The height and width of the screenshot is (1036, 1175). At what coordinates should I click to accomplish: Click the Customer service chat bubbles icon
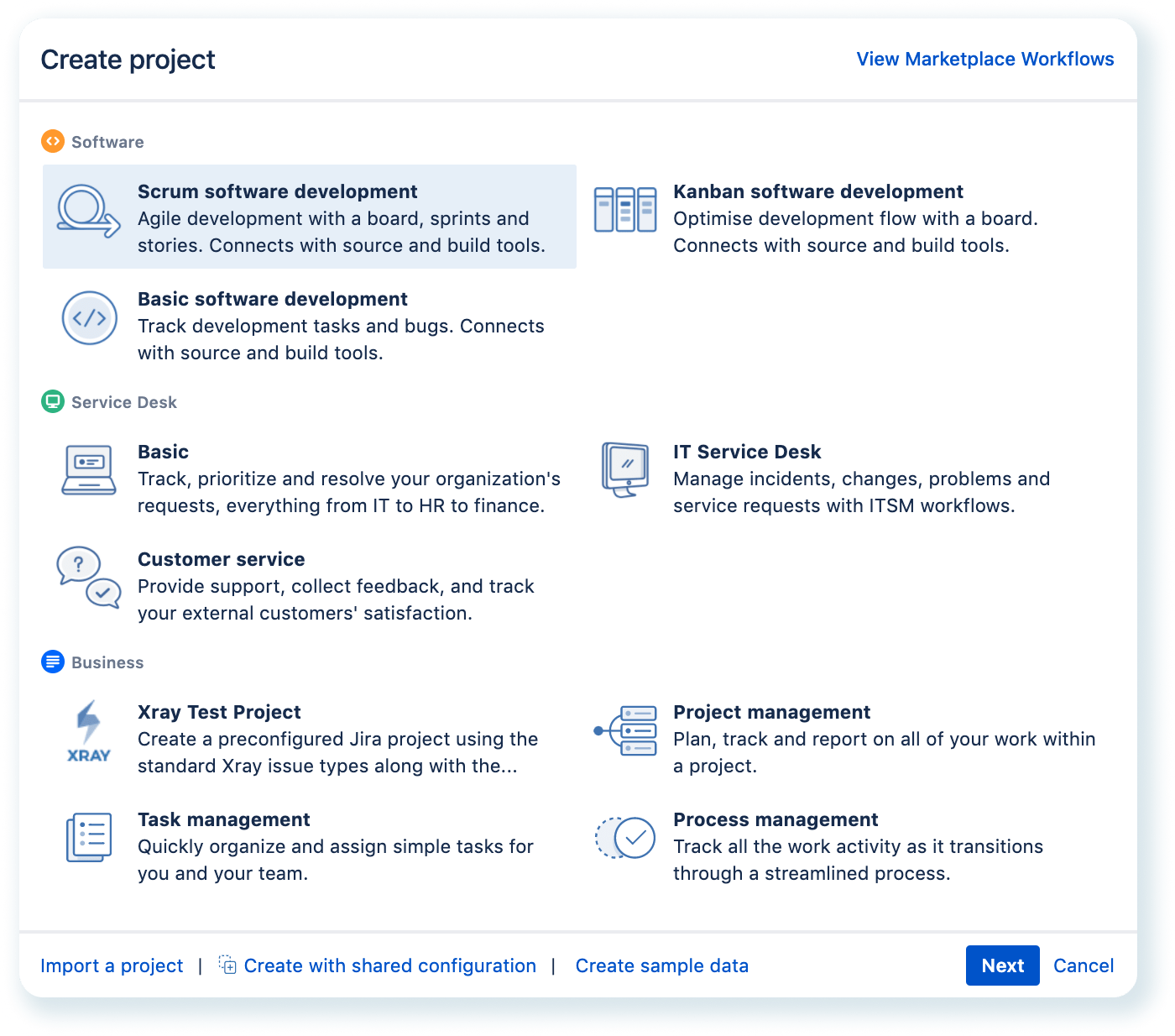[x=89, y=578]
